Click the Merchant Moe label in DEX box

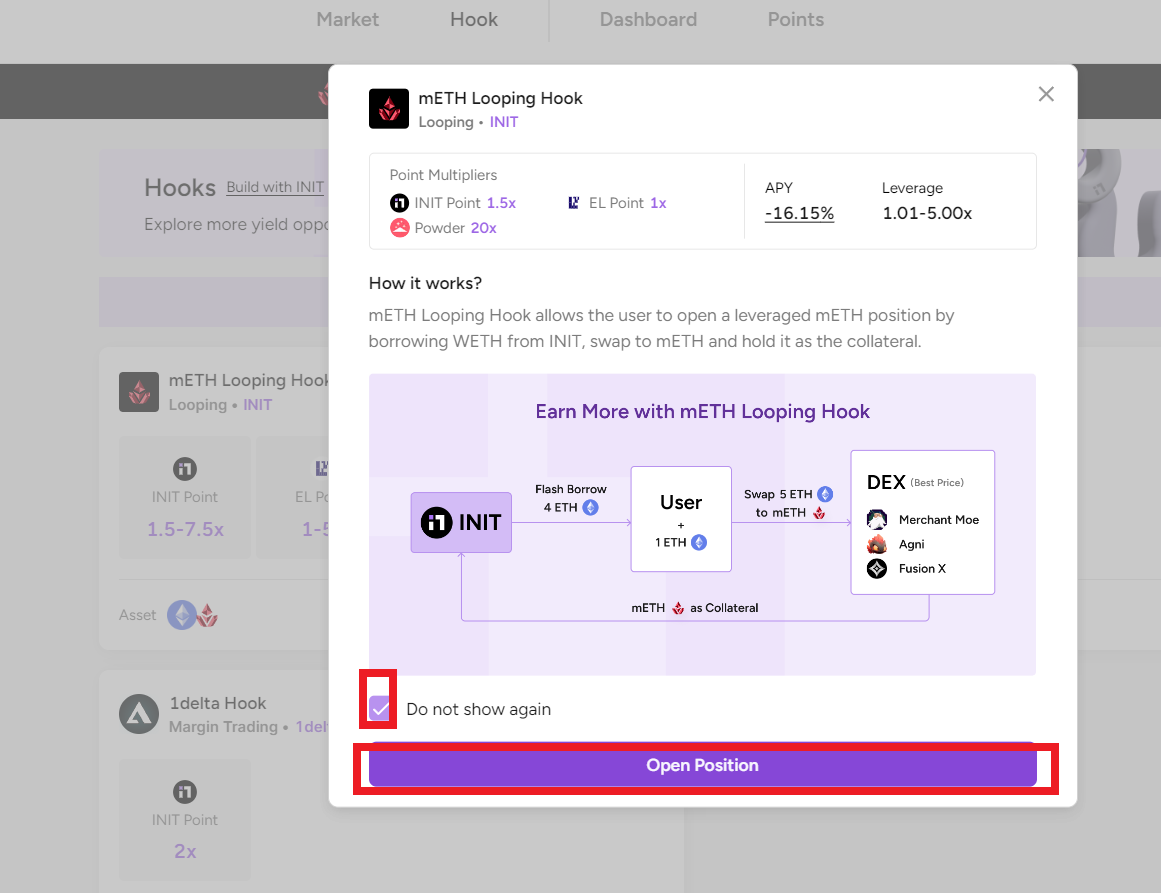(939, 520)
